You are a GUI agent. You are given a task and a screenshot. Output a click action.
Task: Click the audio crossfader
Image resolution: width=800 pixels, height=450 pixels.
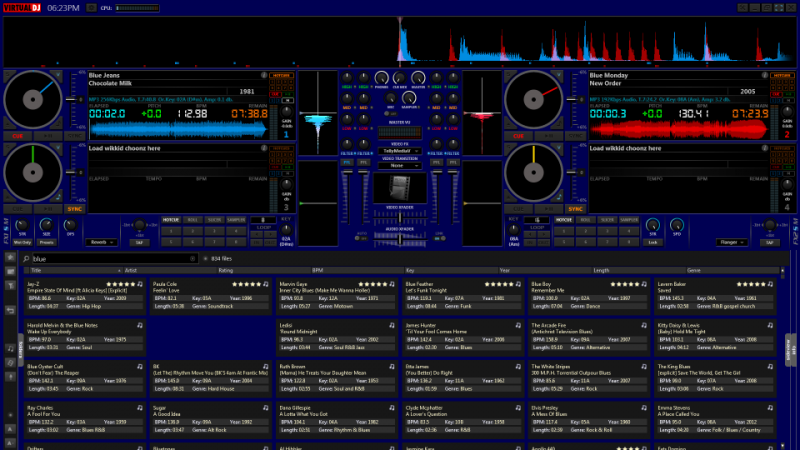[399, 238]
